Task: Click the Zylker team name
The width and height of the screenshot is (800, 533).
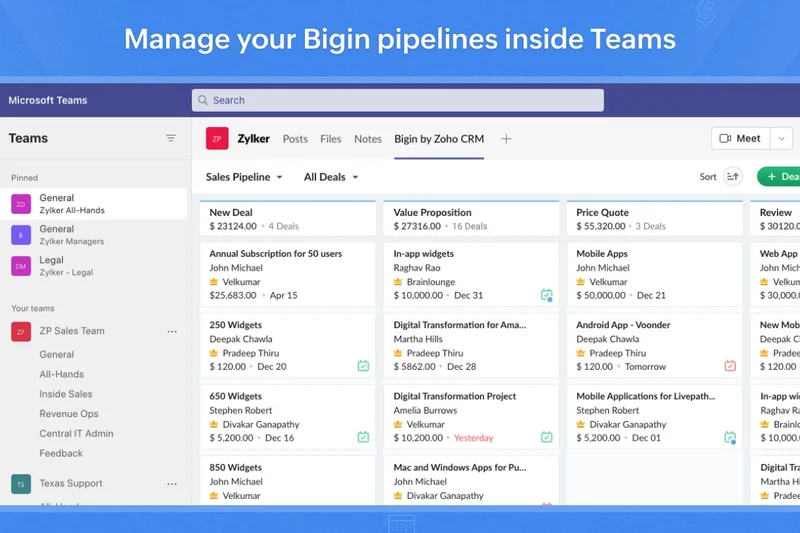Action: (x=254, y=139)
